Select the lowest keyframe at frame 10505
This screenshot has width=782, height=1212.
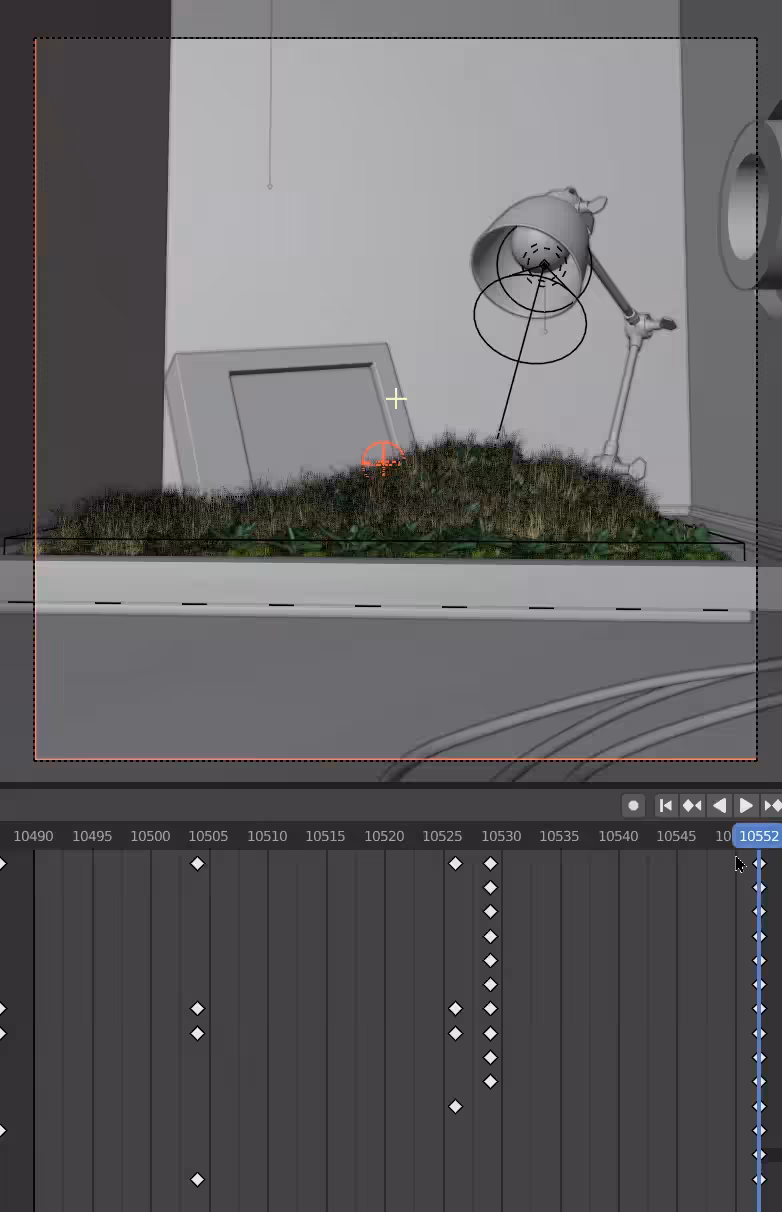click(x=197, y=1179)
